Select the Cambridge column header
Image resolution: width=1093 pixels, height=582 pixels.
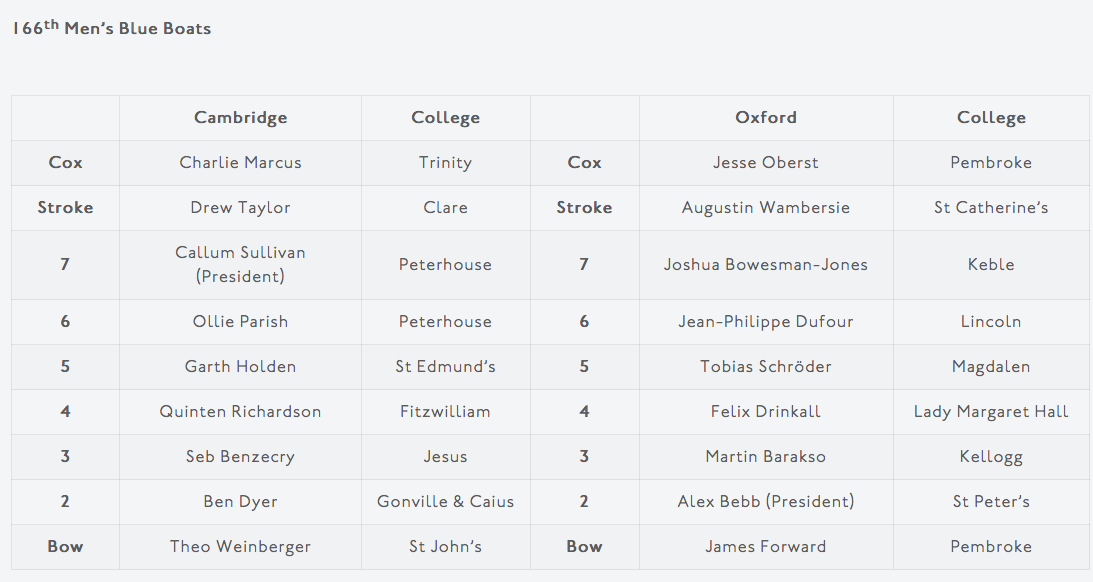[x=240, y=118]
